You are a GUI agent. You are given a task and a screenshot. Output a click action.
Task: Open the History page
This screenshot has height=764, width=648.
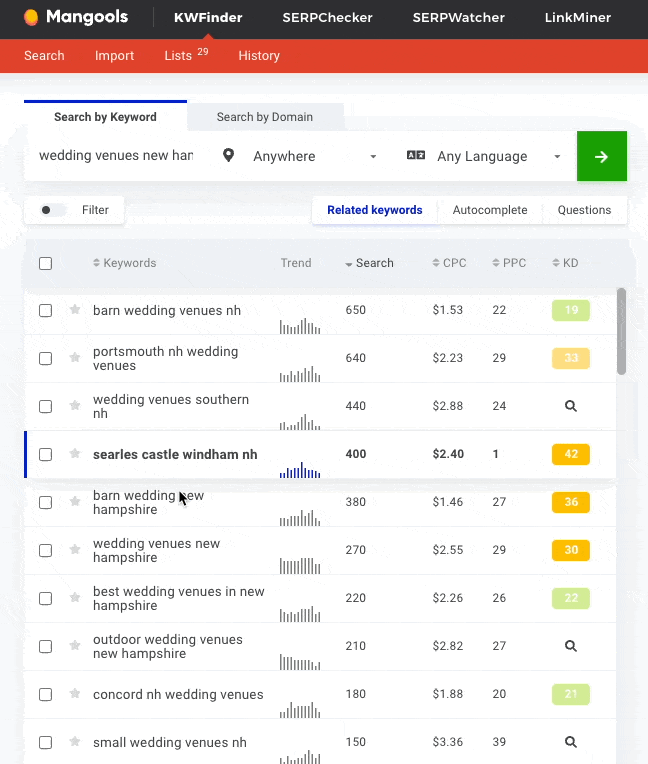pyautogui.click(x=259, y=56)
